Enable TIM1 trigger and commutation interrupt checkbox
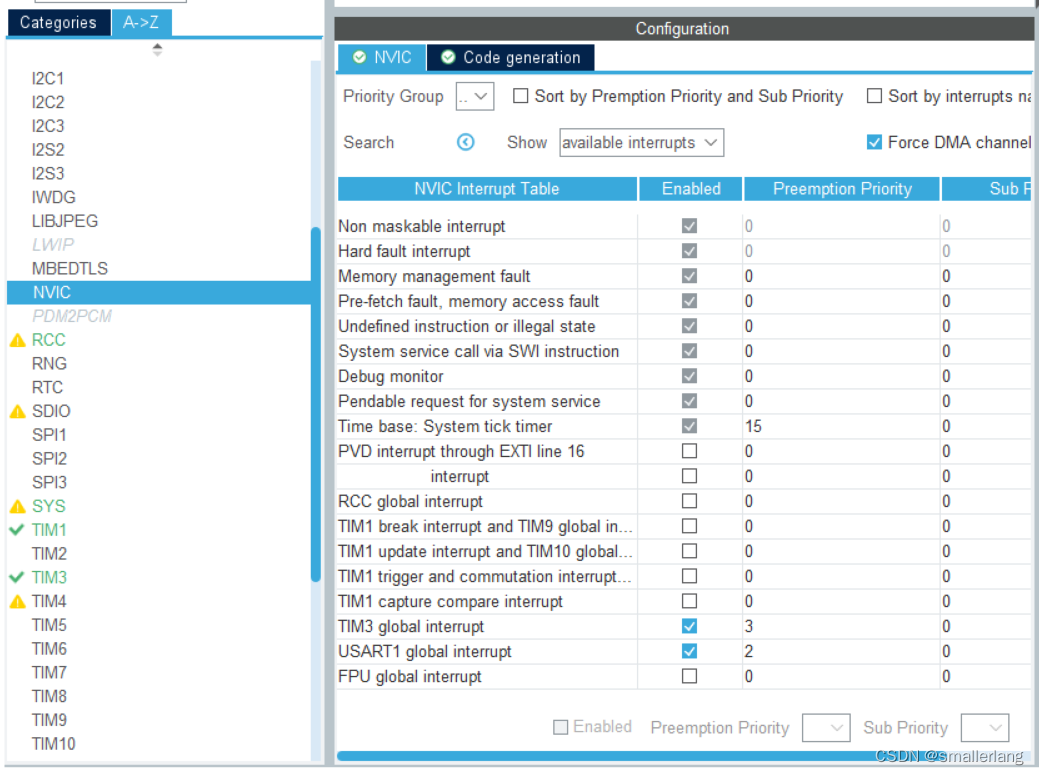The height and width of the screenshot is (775, 1039). (690, 577)
